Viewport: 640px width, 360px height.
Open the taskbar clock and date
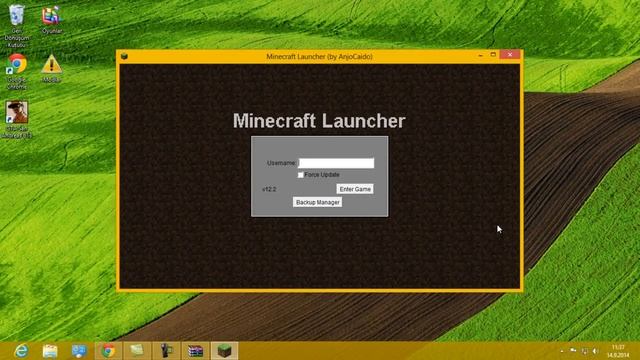point(618,351)
